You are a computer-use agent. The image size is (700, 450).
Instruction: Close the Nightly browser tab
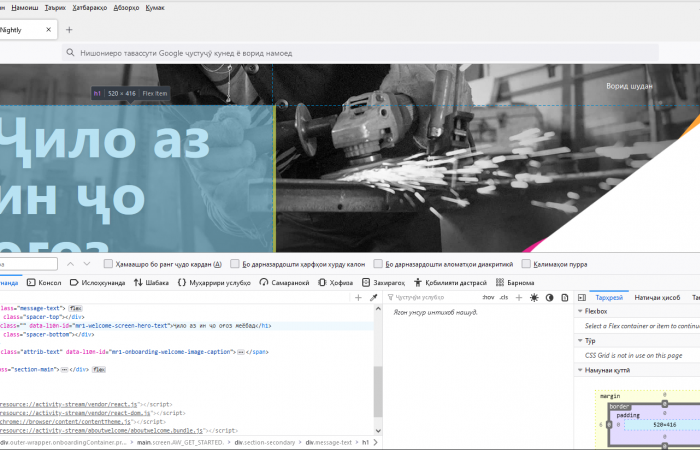click(x=48, y=30)
